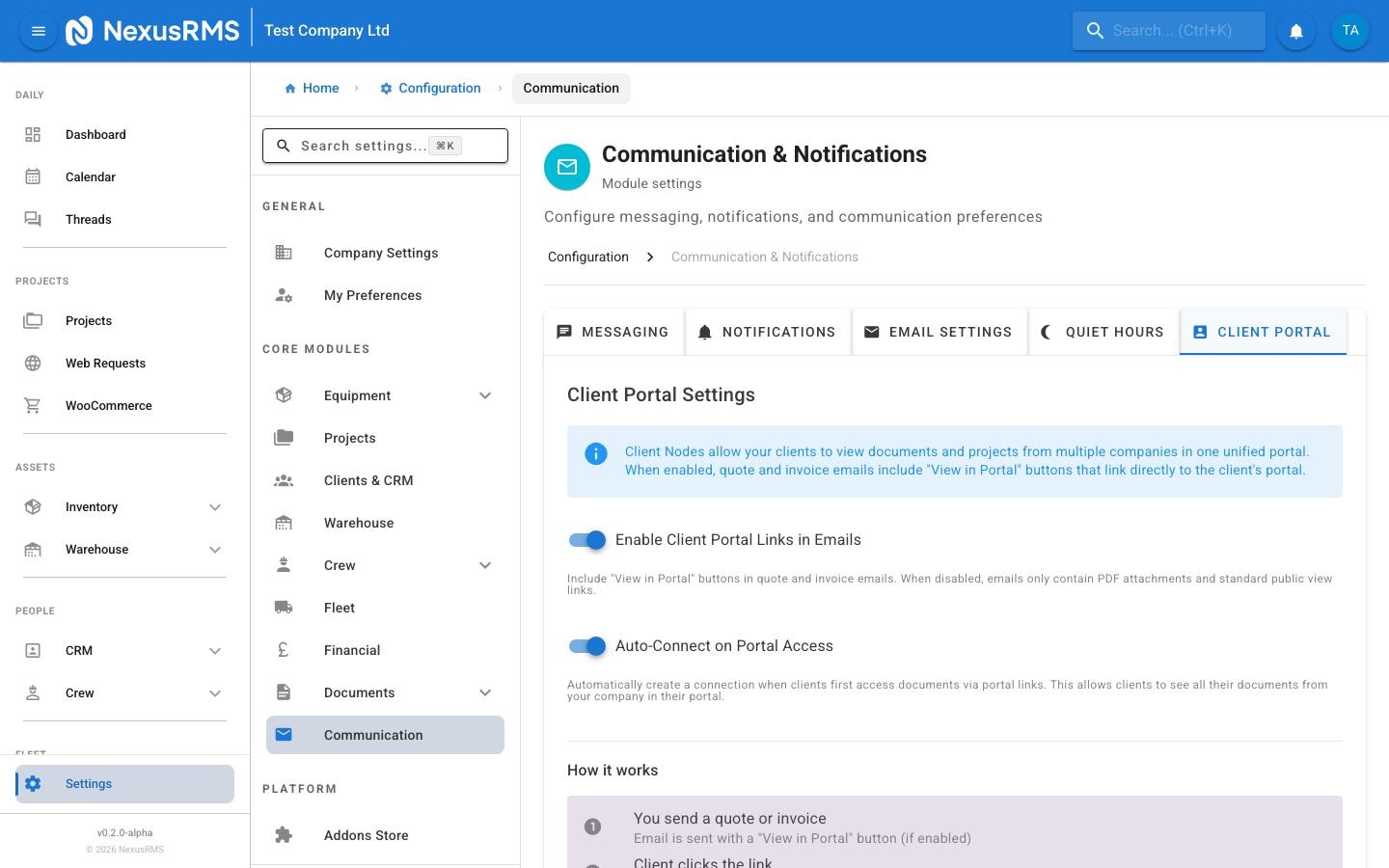Image resolution: width=1389 pixels, height=868 pixels.
Task: Open the Email Settings tab
Action: tap(939, 331)
